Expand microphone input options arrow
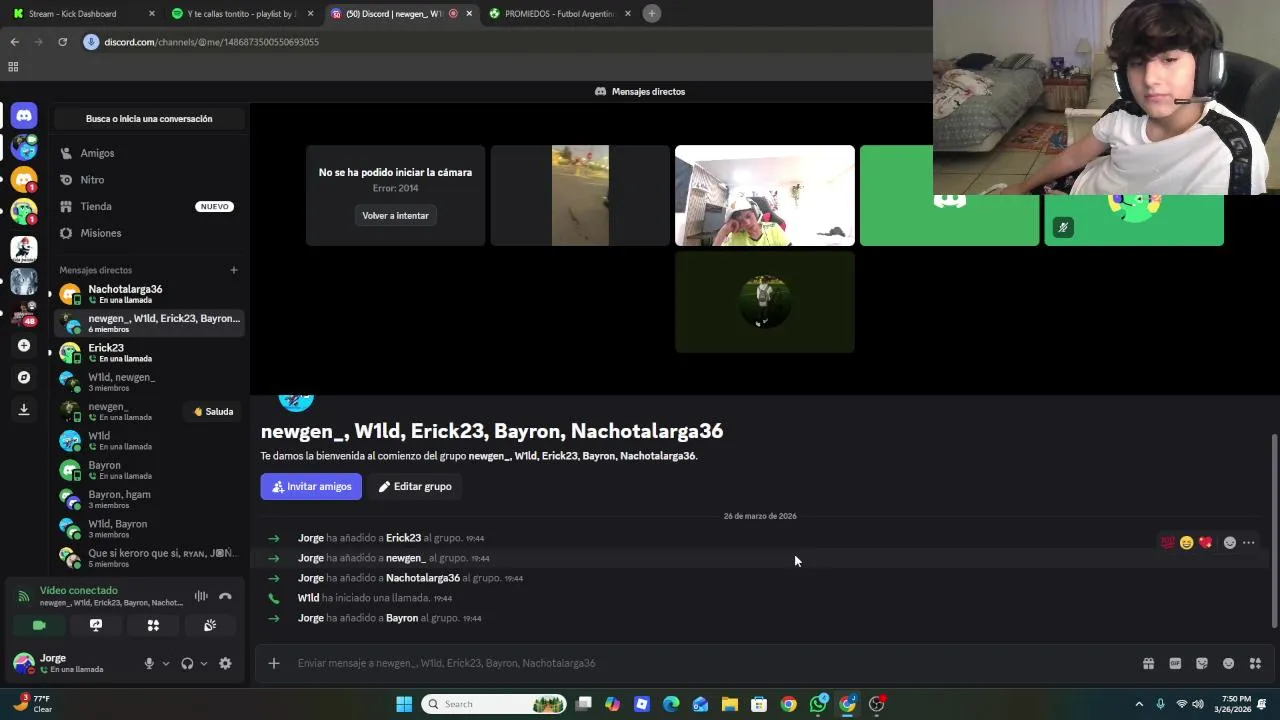The width and height of the screenshot is (1280, 720). pos(166,663)
